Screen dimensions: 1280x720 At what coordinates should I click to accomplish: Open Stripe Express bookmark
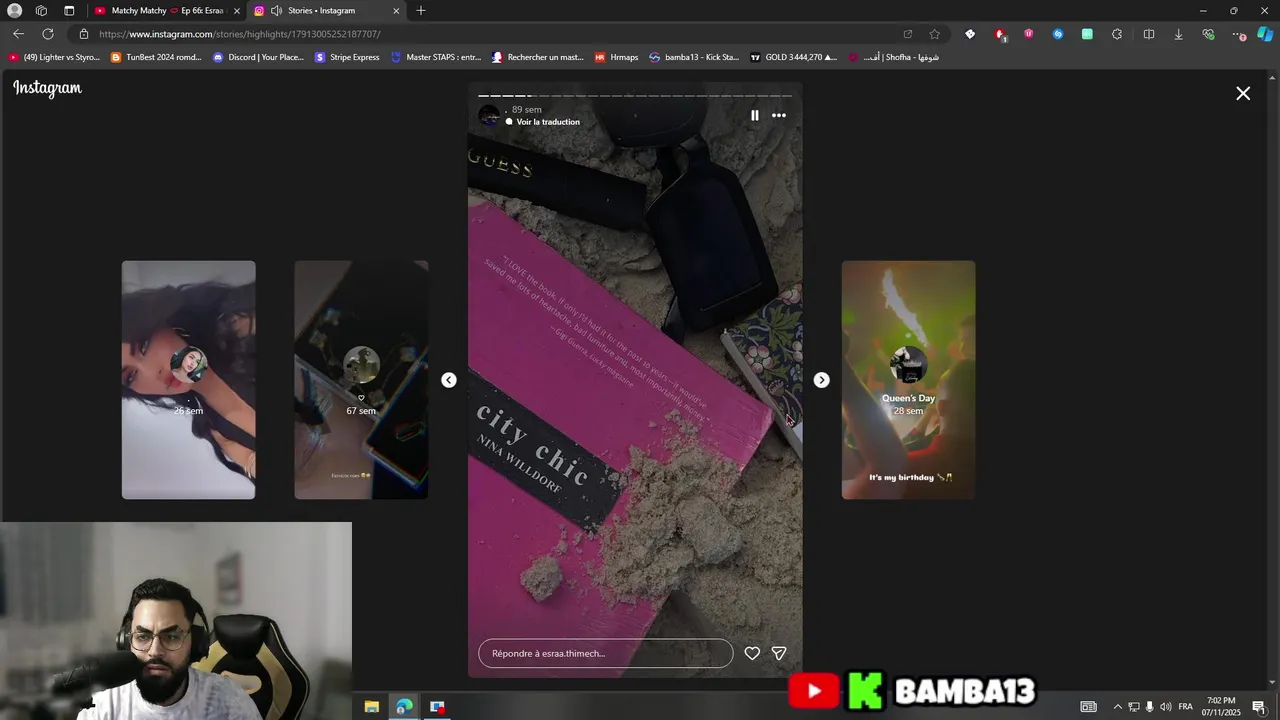tap(347, 57)
